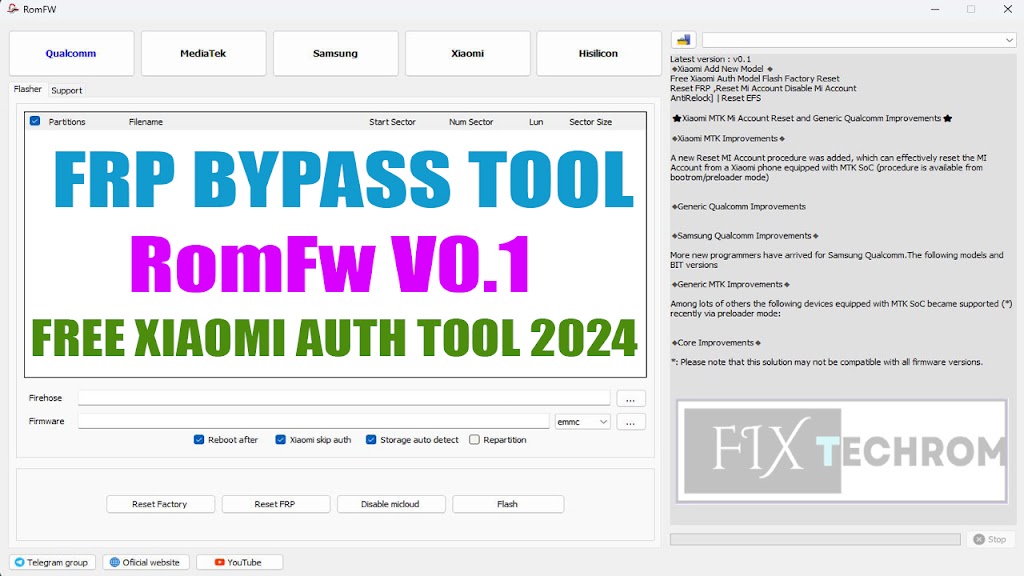Select the Hisilicon tab
The image size is (1024, 576).
pos(598,54)
